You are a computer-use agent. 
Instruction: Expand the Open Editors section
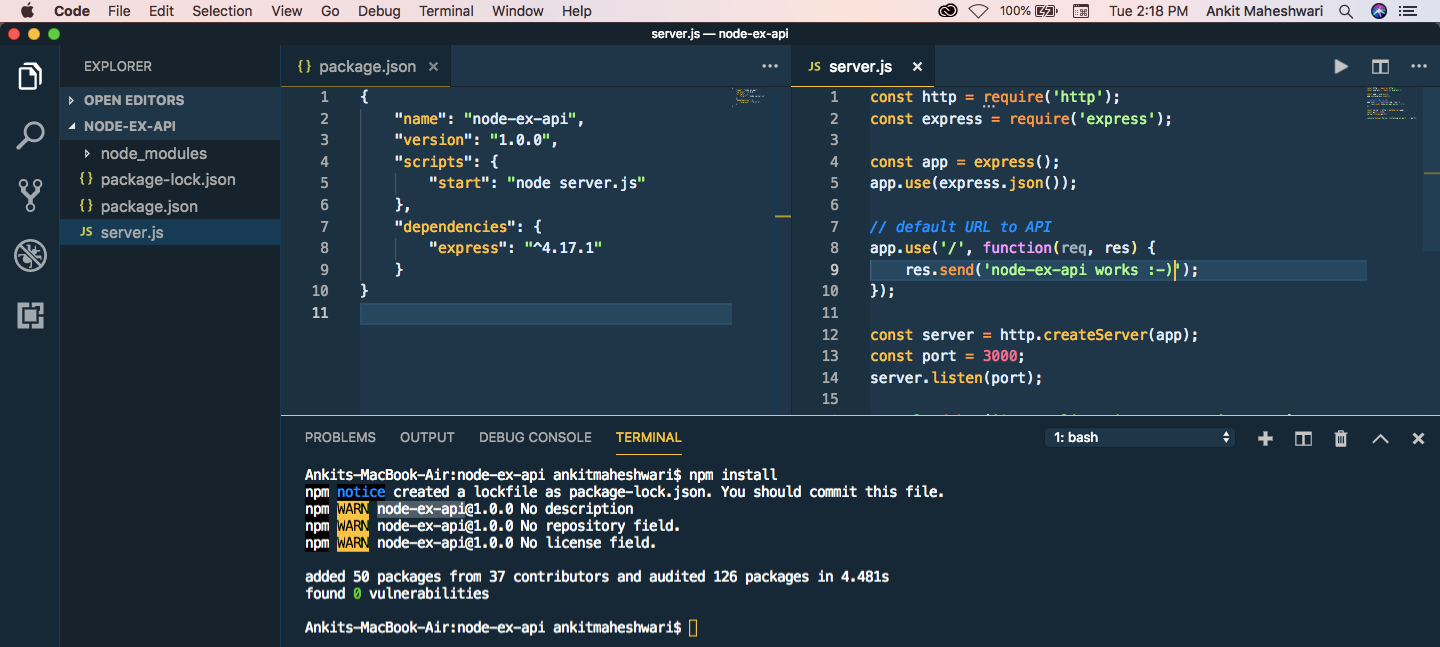point(170,100)
